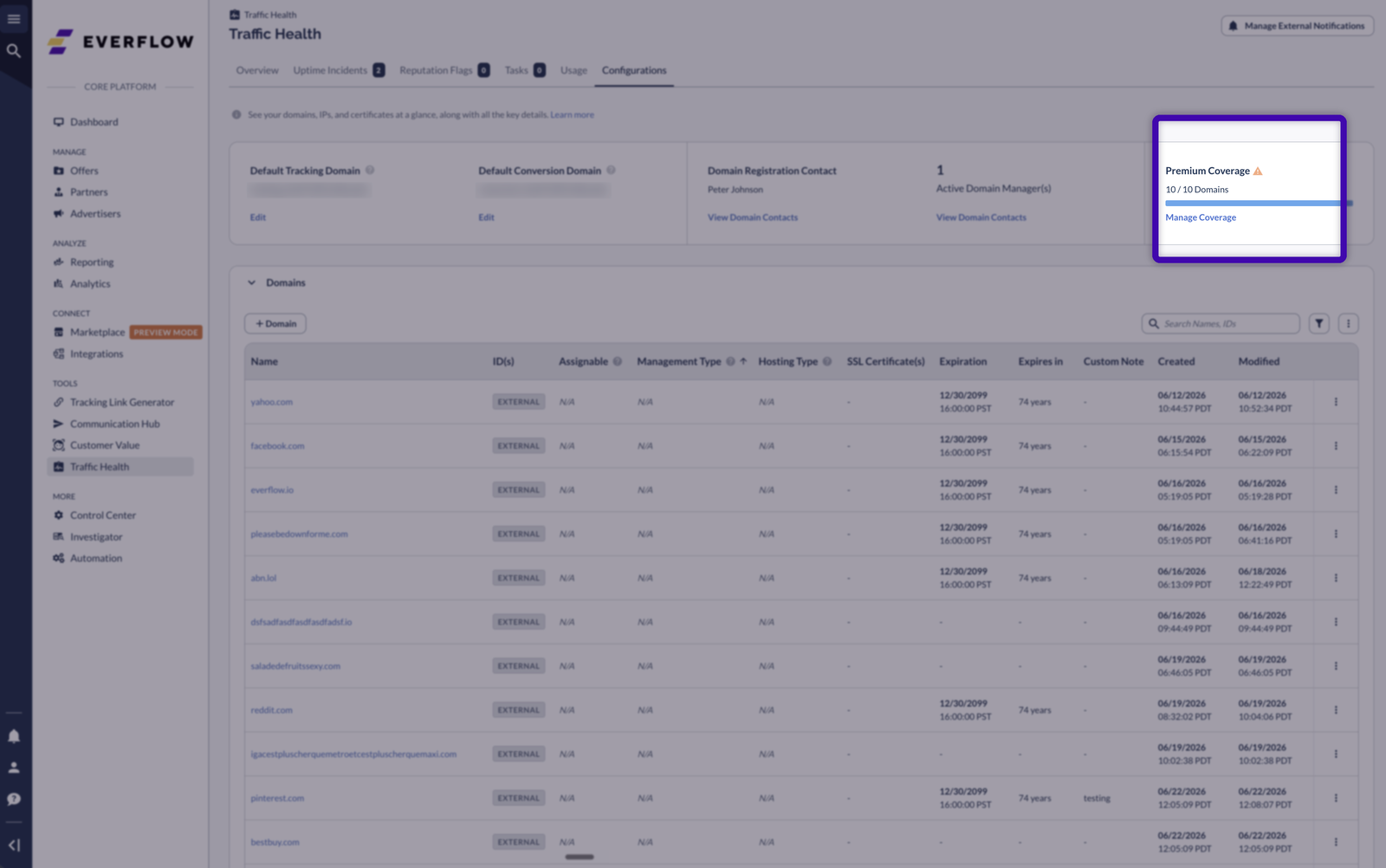
Task: Open Tracking Link Generator
Action: (120, 403)
